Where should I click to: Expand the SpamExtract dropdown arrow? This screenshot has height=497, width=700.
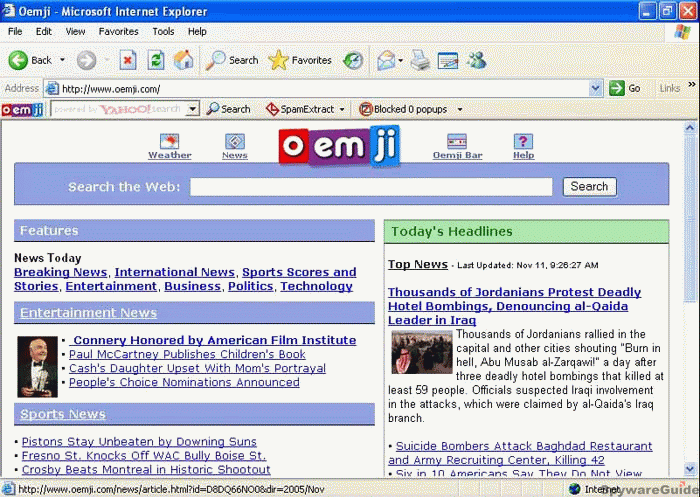[x=342, y=109]
